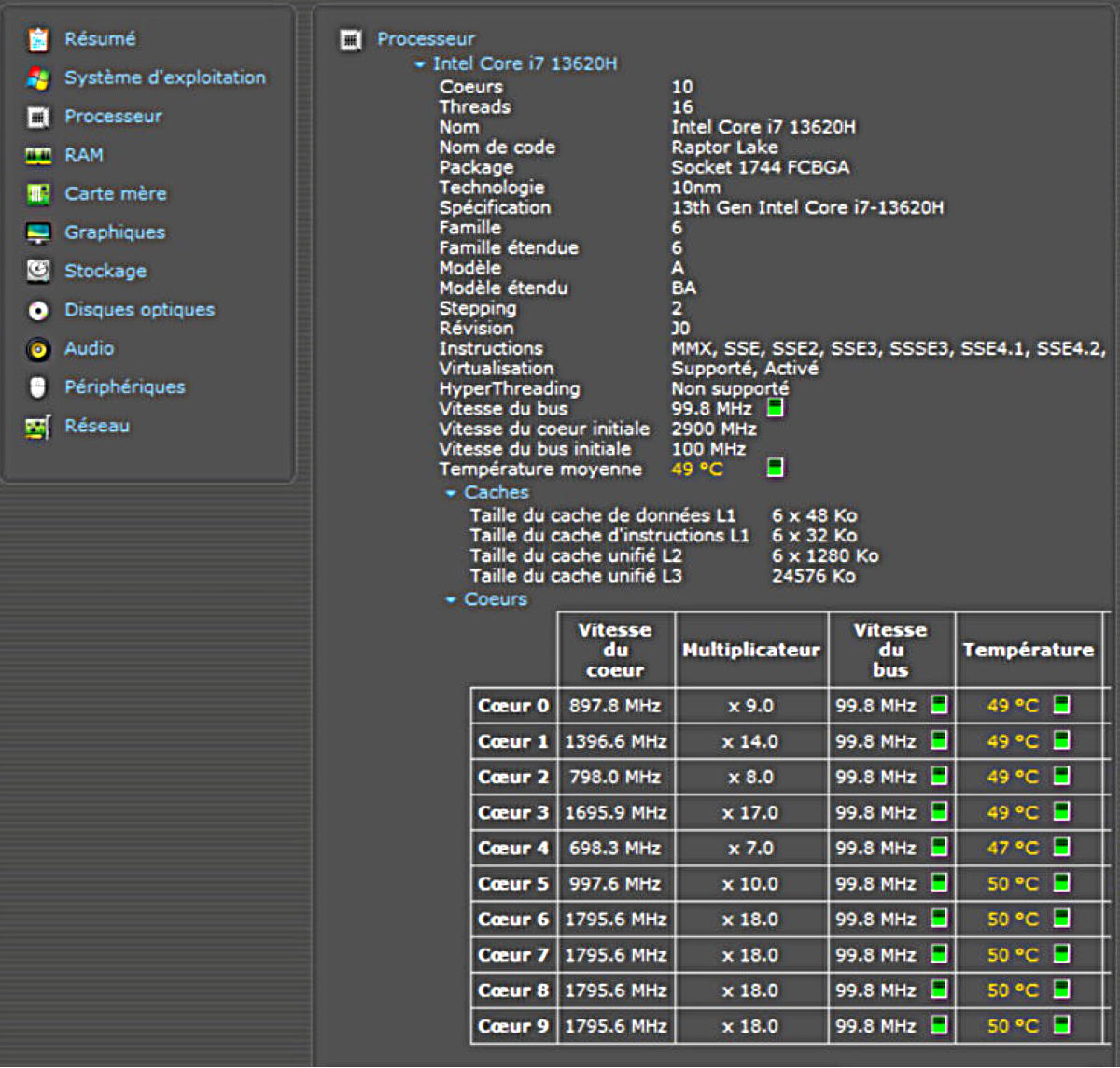Screen dimensions: 1120x1068
Task: Toggle the Vitesse du bus green indicator
Action: [775, 408]
